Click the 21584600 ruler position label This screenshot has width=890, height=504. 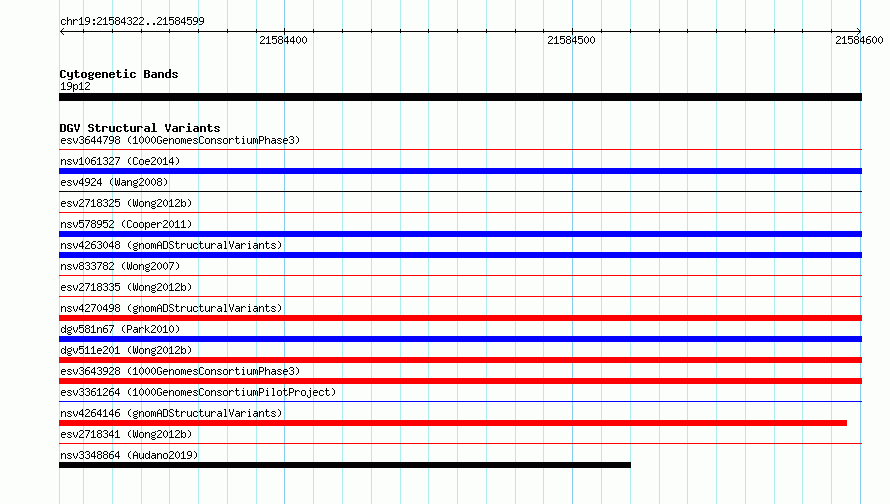coord(859,40)
